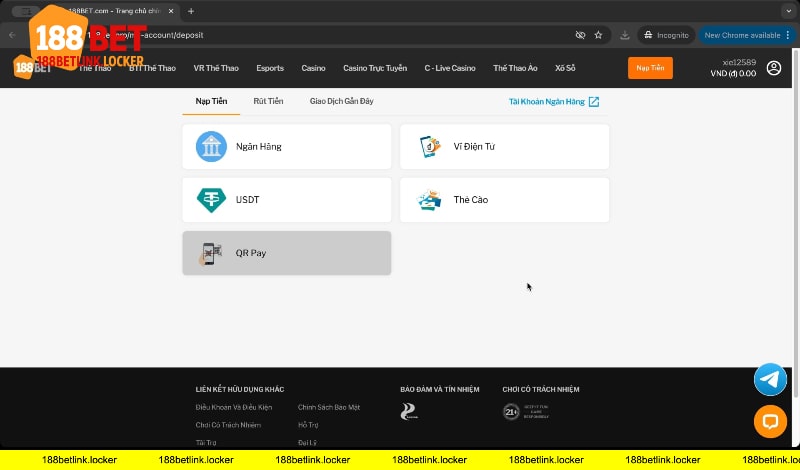Switch to Giao Dịch Gần Đây tab
Viewport: 800px width, 470px height.
(x=341, y=101)
